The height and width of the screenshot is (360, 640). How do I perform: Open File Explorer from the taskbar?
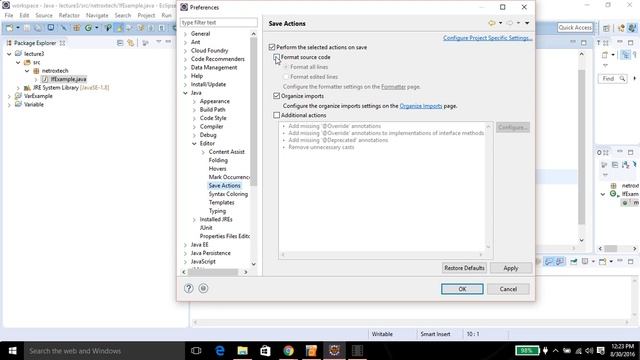[x=242, y=351]
